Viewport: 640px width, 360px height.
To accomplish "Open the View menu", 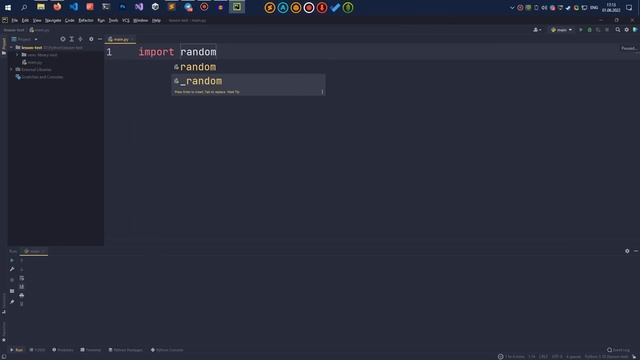I will pos(37,20).
